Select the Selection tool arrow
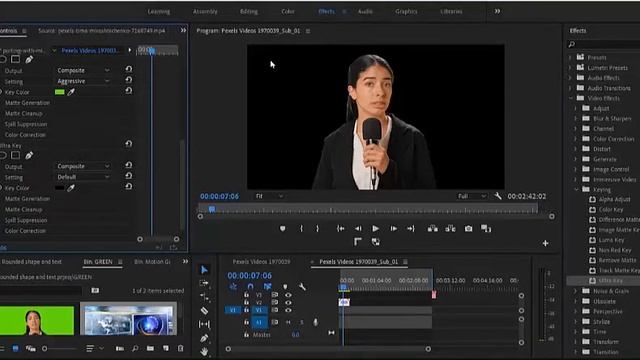 [x=204, y=270]
